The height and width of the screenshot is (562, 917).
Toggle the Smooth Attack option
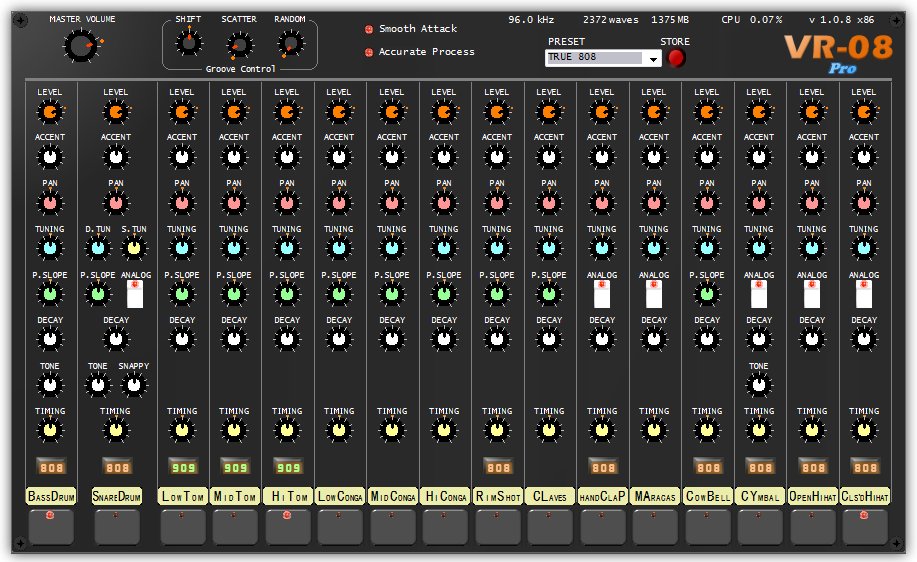point(369,29)
